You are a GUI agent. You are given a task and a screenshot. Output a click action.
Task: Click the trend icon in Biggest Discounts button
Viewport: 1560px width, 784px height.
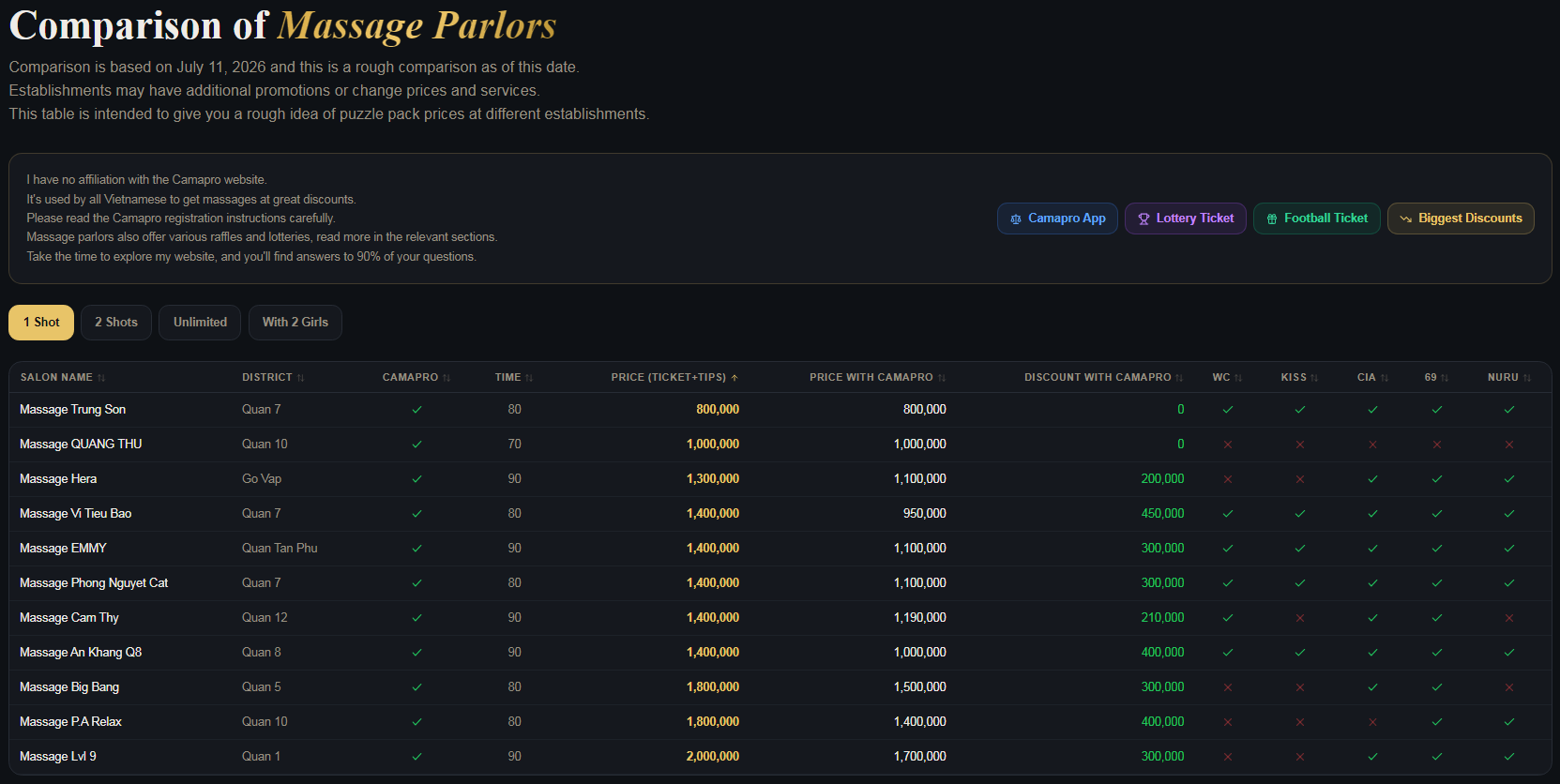point(1405,219)
